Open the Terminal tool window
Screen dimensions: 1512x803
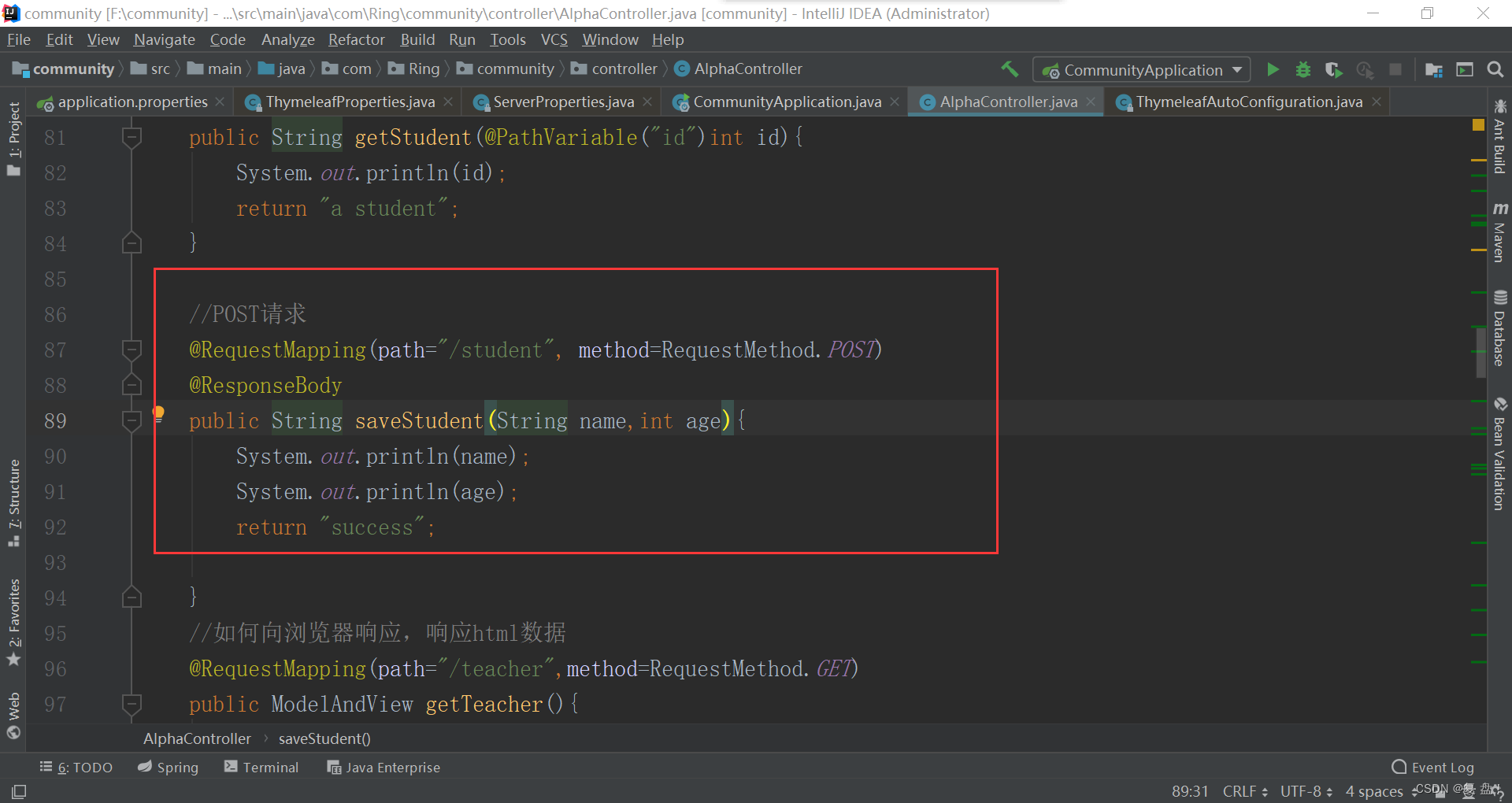coord(261,767)
